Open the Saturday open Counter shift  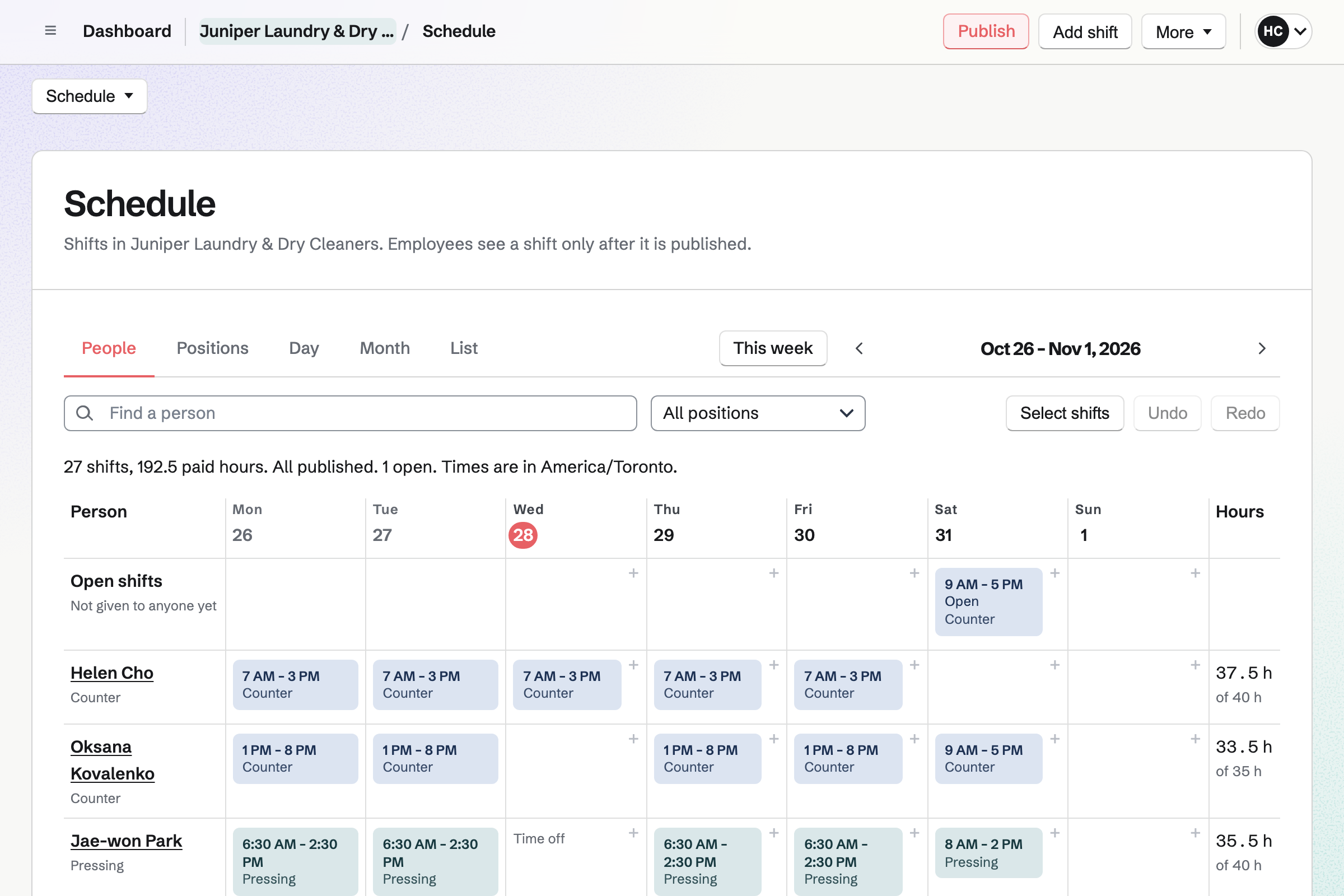coord(988,601)
